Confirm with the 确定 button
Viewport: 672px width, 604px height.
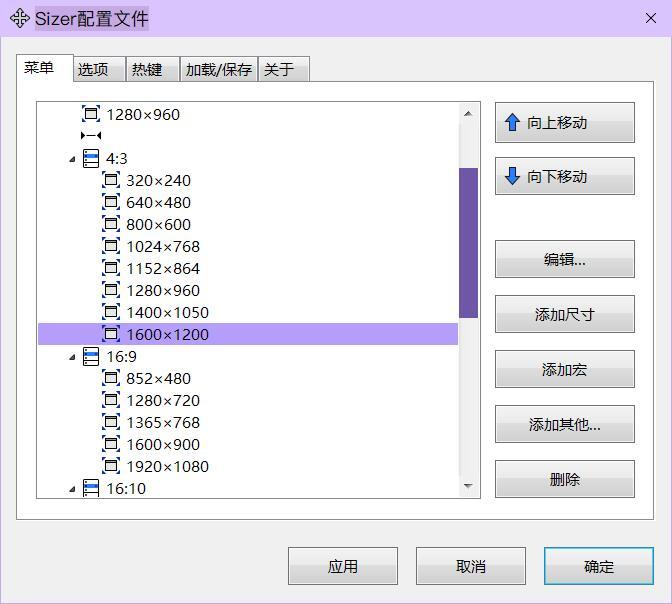(599, 566)
